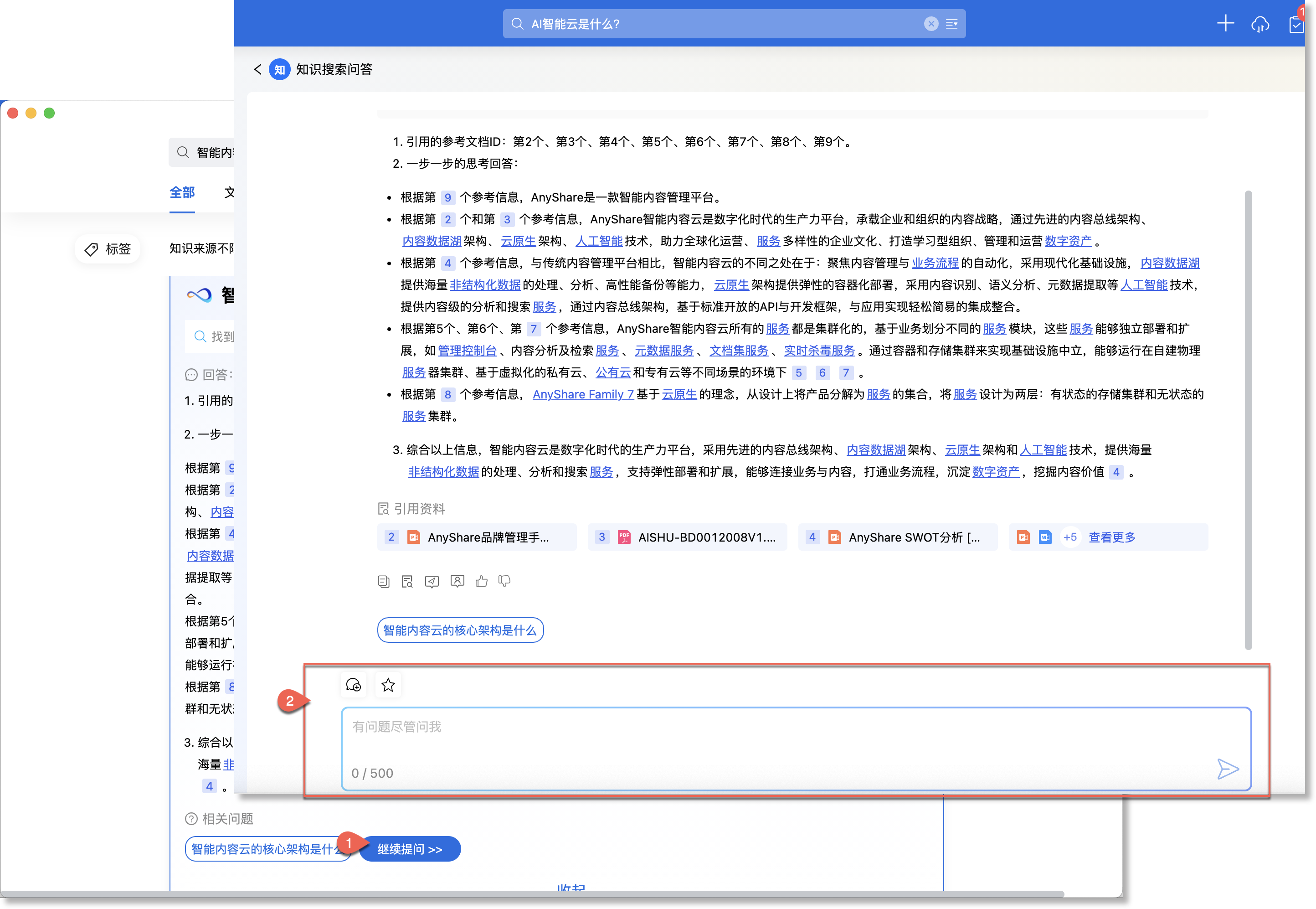This screenshot has width=1316, height=909.
Task: Open reference 2 AnySharе品牌管理手 file
Action: point(477,537)
